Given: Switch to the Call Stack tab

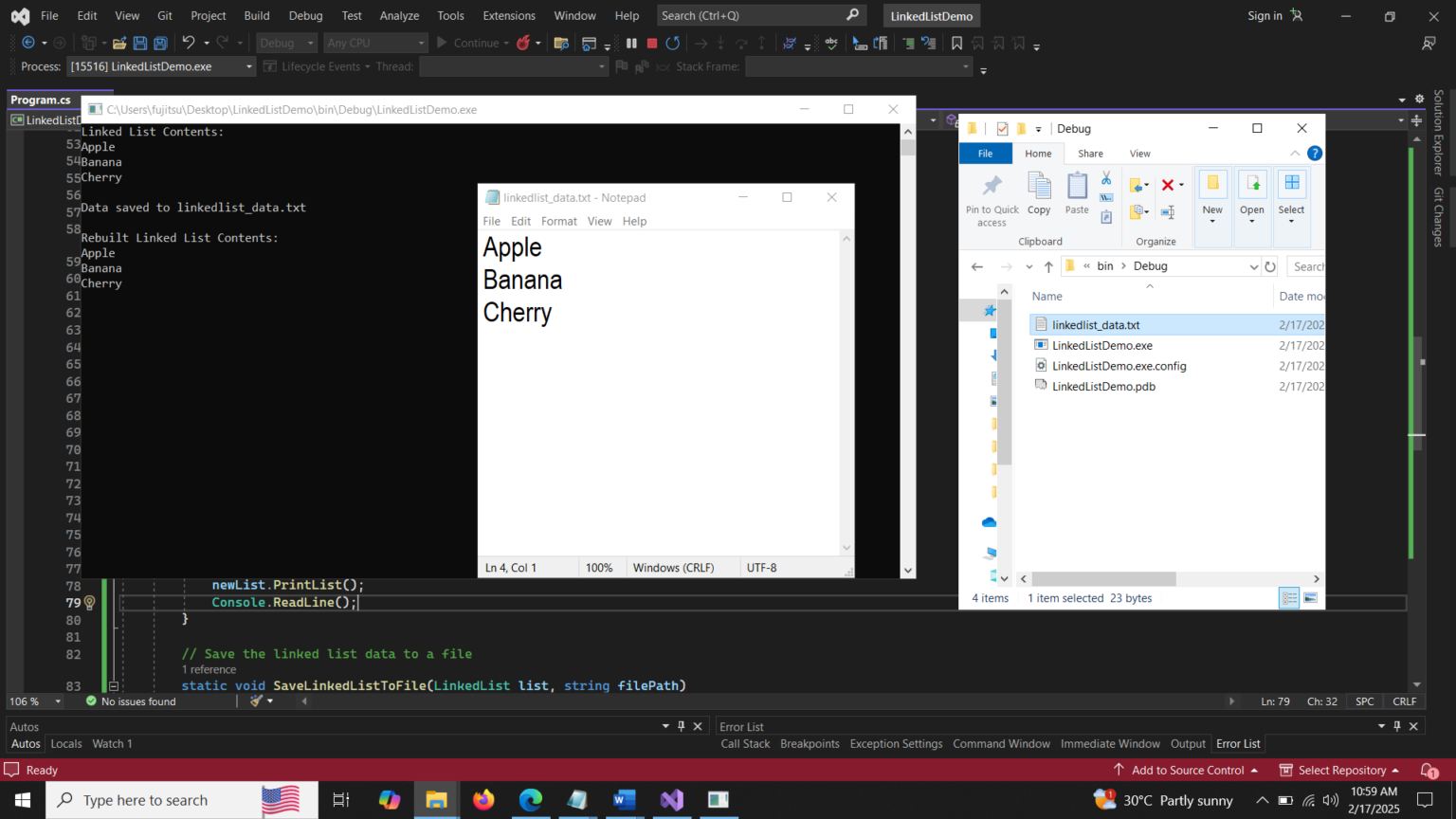Looking at the screenshot, I should 745,743.
